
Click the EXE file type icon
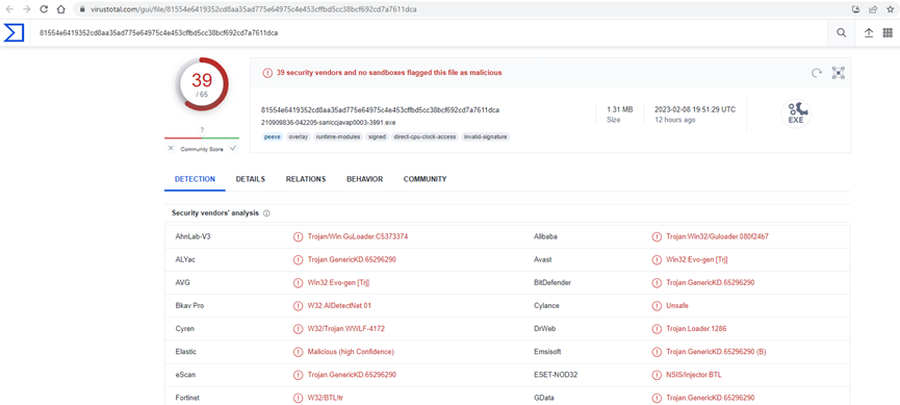(x=796, y=113)
